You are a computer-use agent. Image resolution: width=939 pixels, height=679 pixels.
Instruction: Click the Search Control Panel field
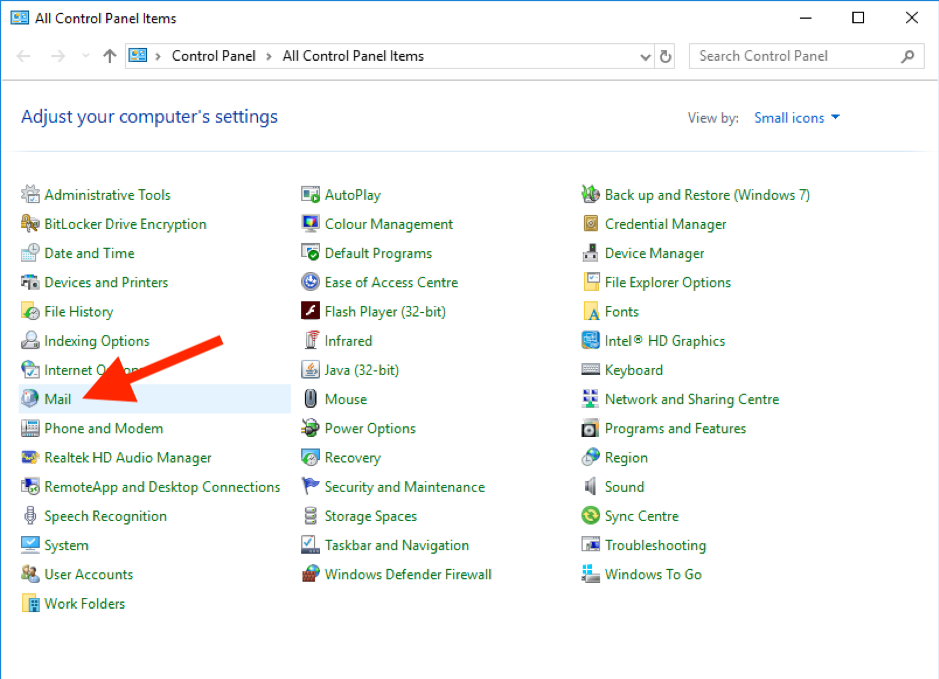pos(806,56)
